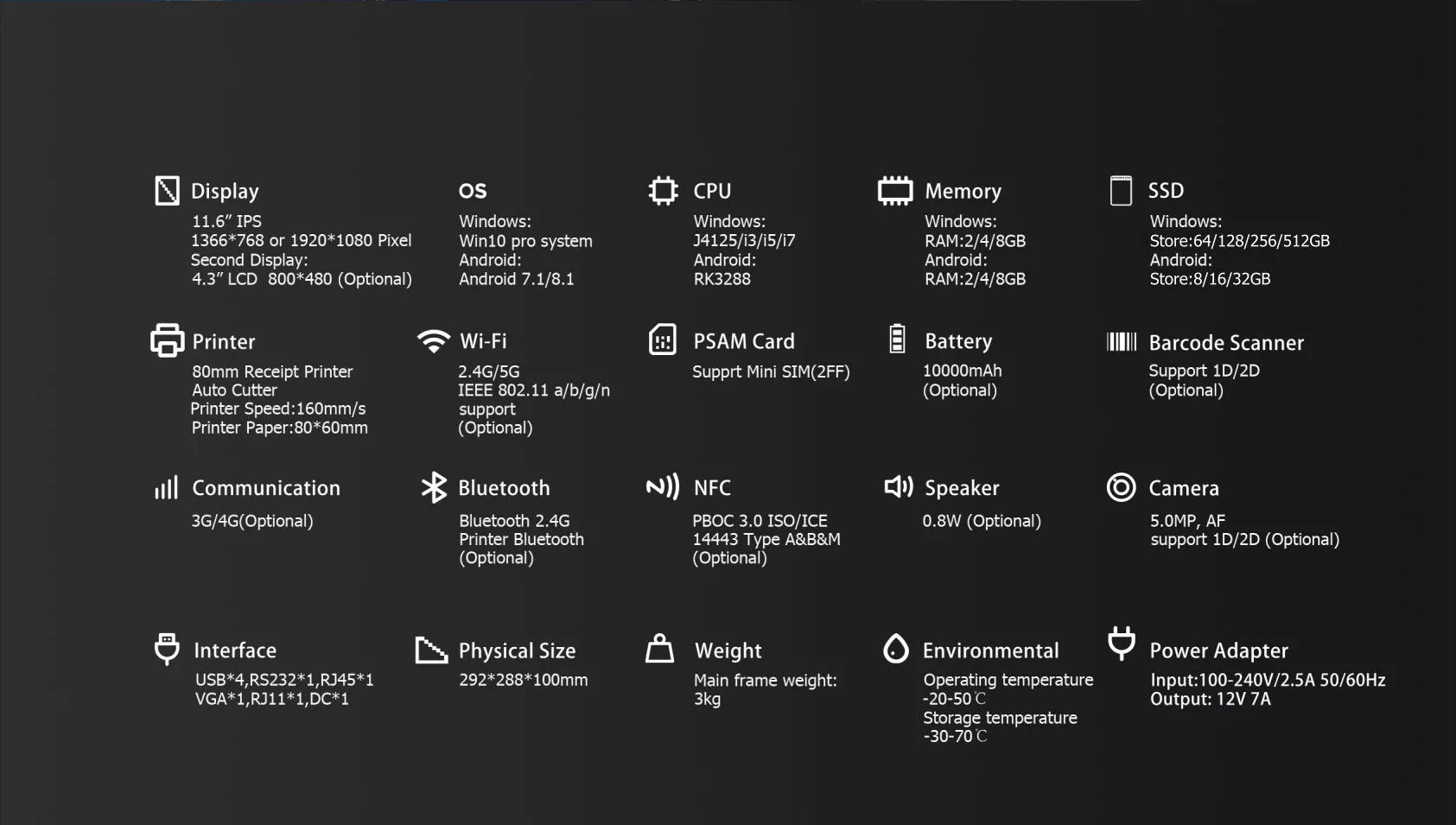Click the Barcode Scanner icon
Image resolution: width=1456 pixels, height=825 pixels.
tap(1122, 341)
